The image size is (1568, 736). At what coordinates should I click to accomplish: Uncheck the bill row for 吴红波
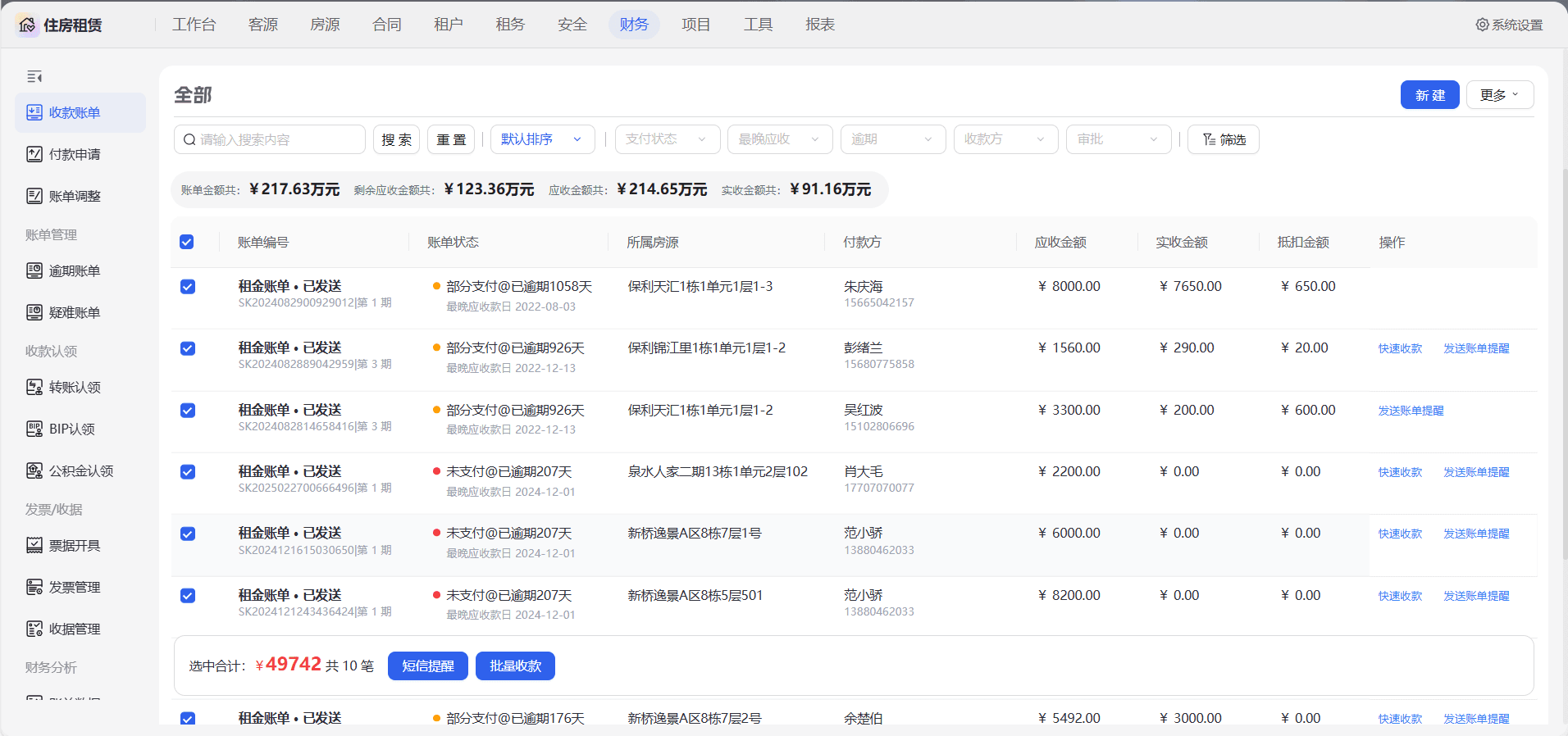(x=188, y=411)
